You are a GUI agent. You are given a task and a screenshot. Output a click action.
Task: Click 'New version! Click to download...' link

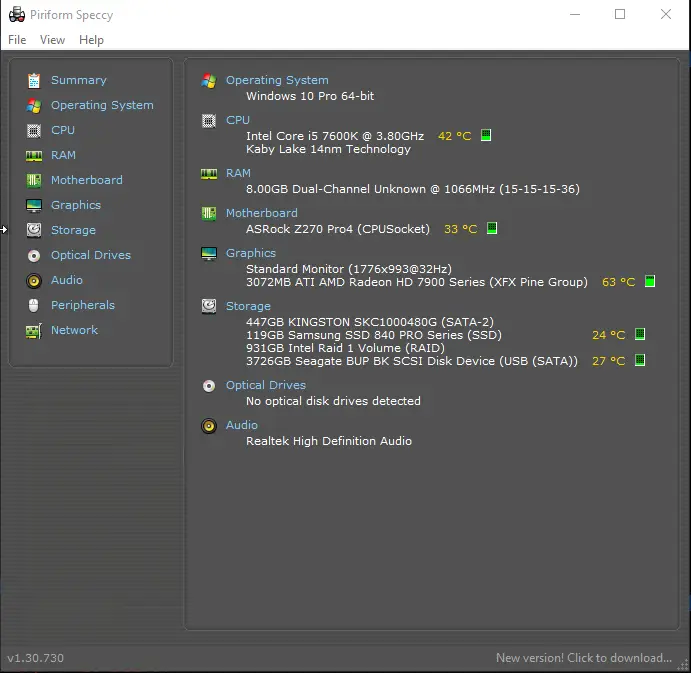click(x=584, y=658)
